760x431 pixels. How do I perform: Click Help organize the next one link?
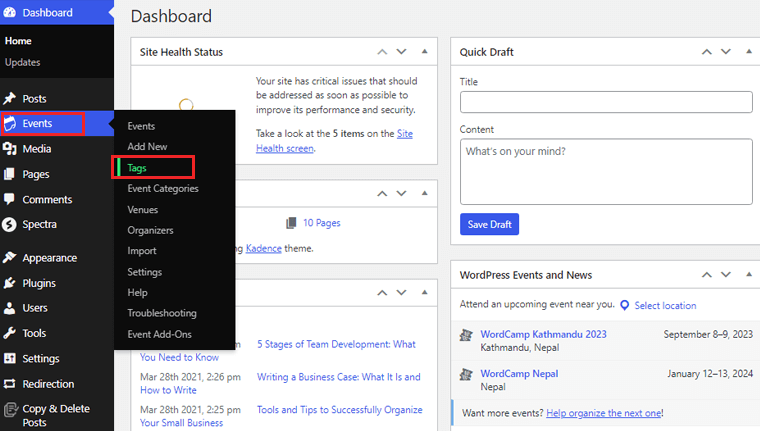(x=604, y=413)
